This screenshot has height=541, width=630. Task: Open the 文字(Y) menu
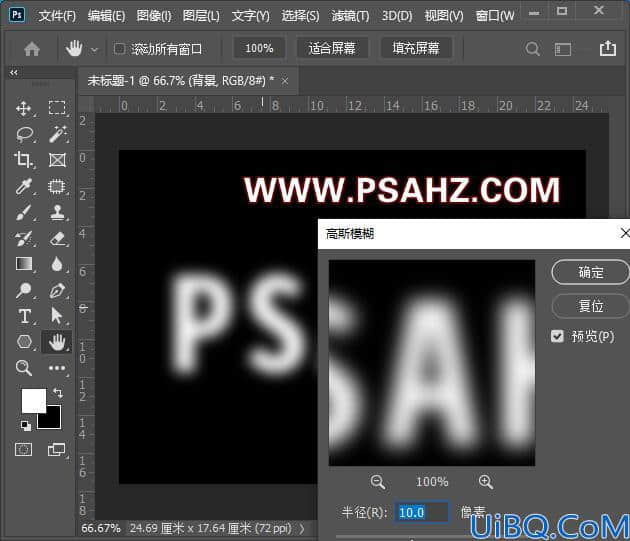251,16
